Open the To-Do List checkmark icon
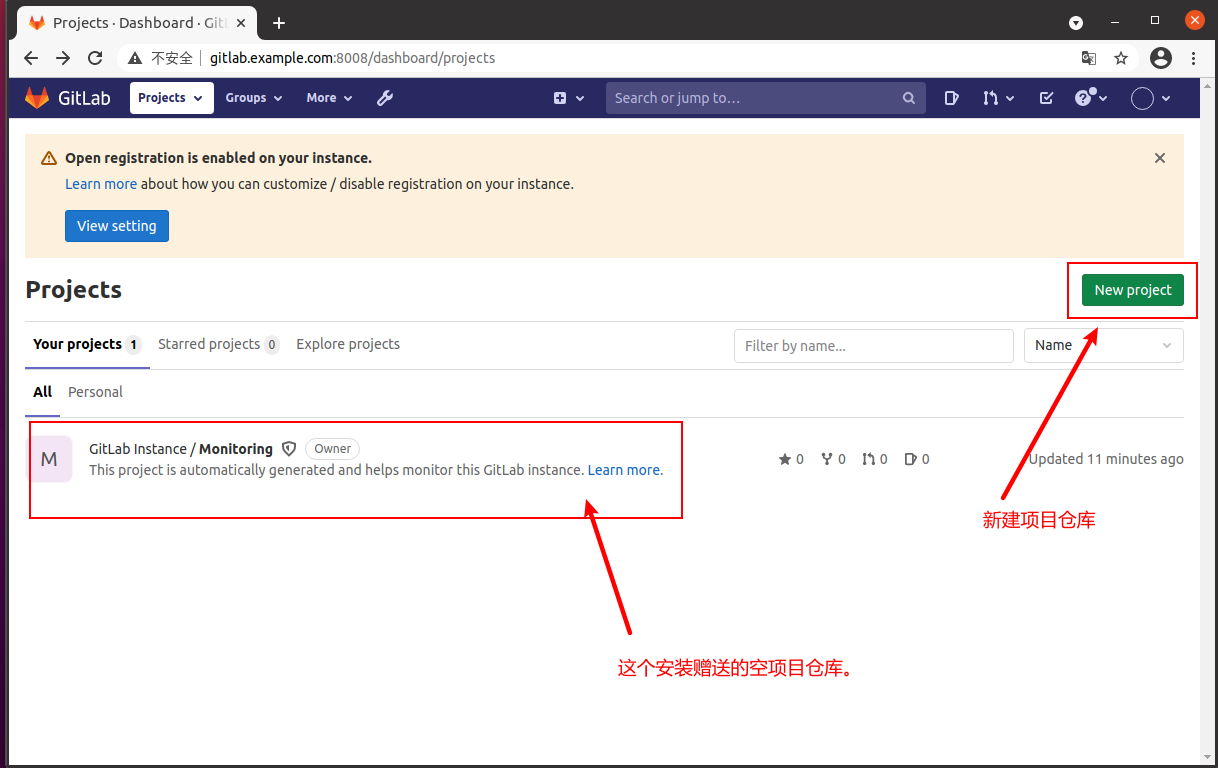Viewport: 1218px width, 768px height. 1046,98
